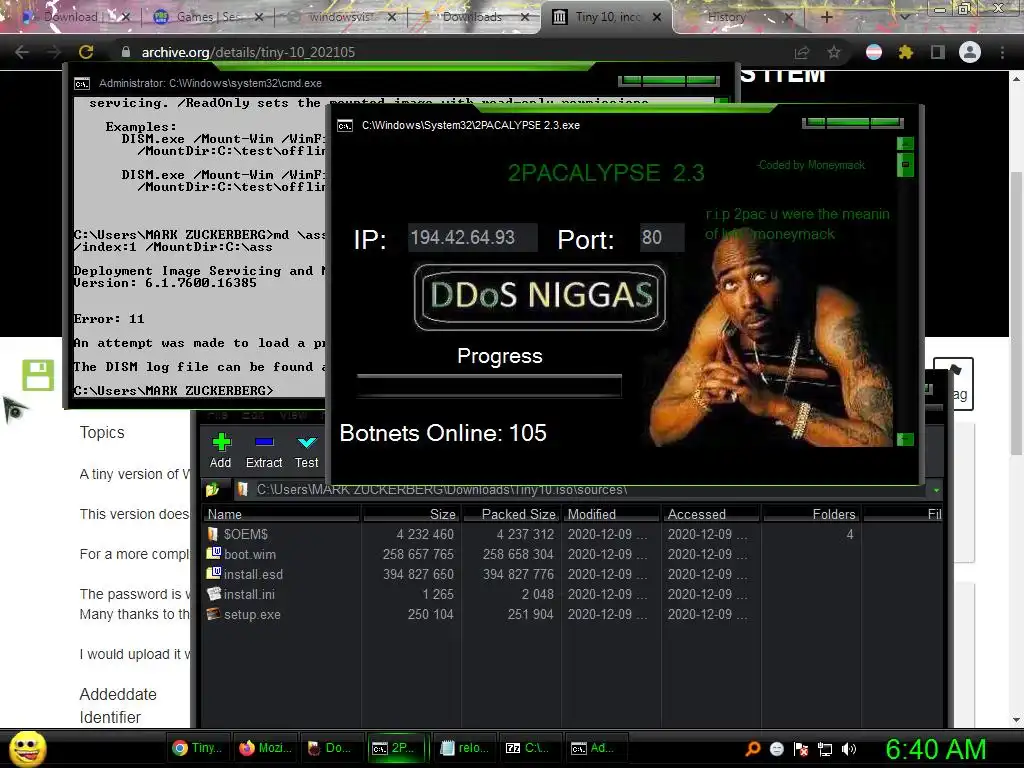
Task: Open the striped-flag extension icon
Action: click(x=873, y=52)
